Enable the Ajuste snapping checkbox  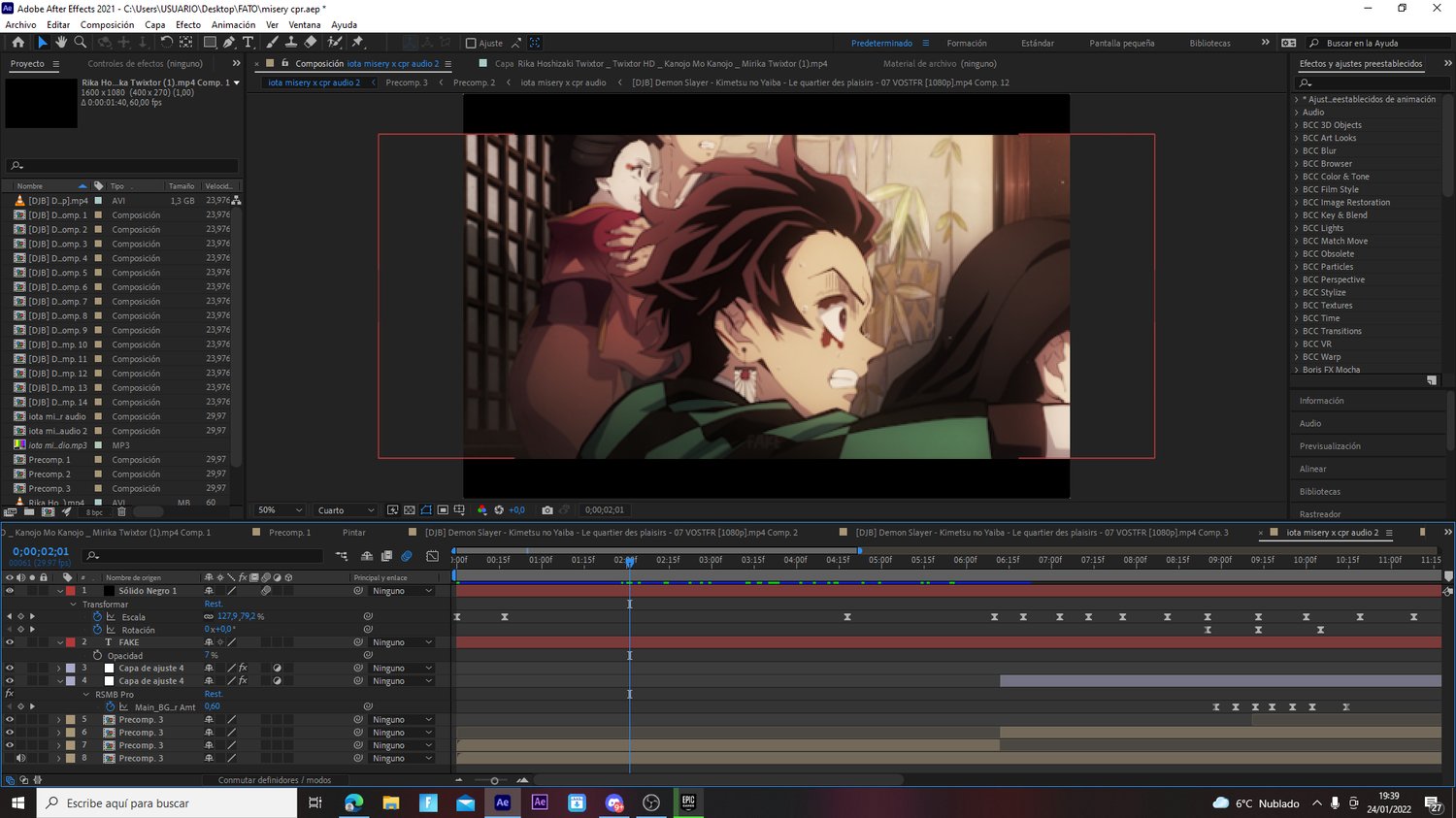tap(471, 44)
